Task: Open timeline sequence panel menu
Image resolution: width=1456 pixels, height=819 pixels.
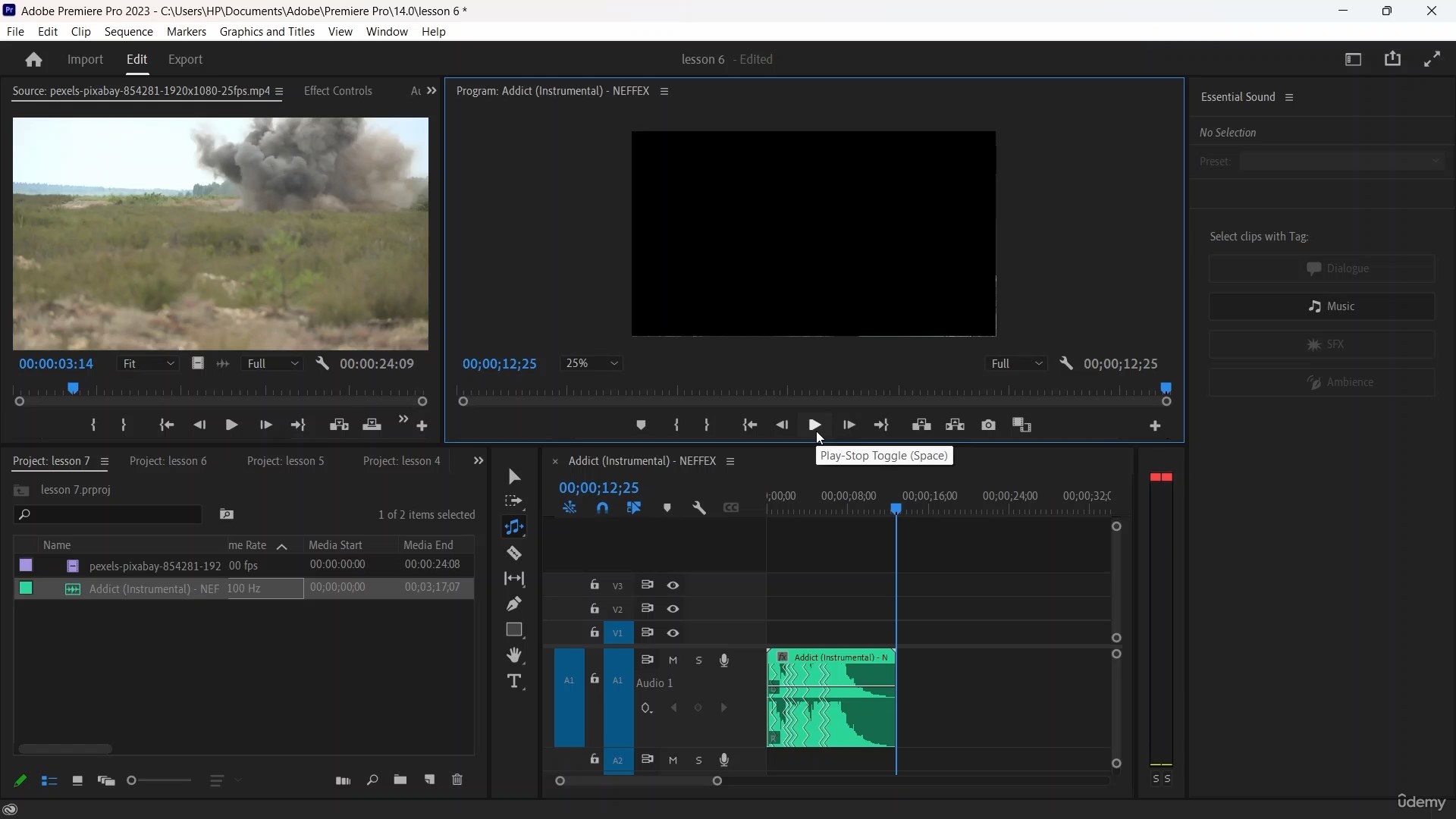Action: point(730,461)
